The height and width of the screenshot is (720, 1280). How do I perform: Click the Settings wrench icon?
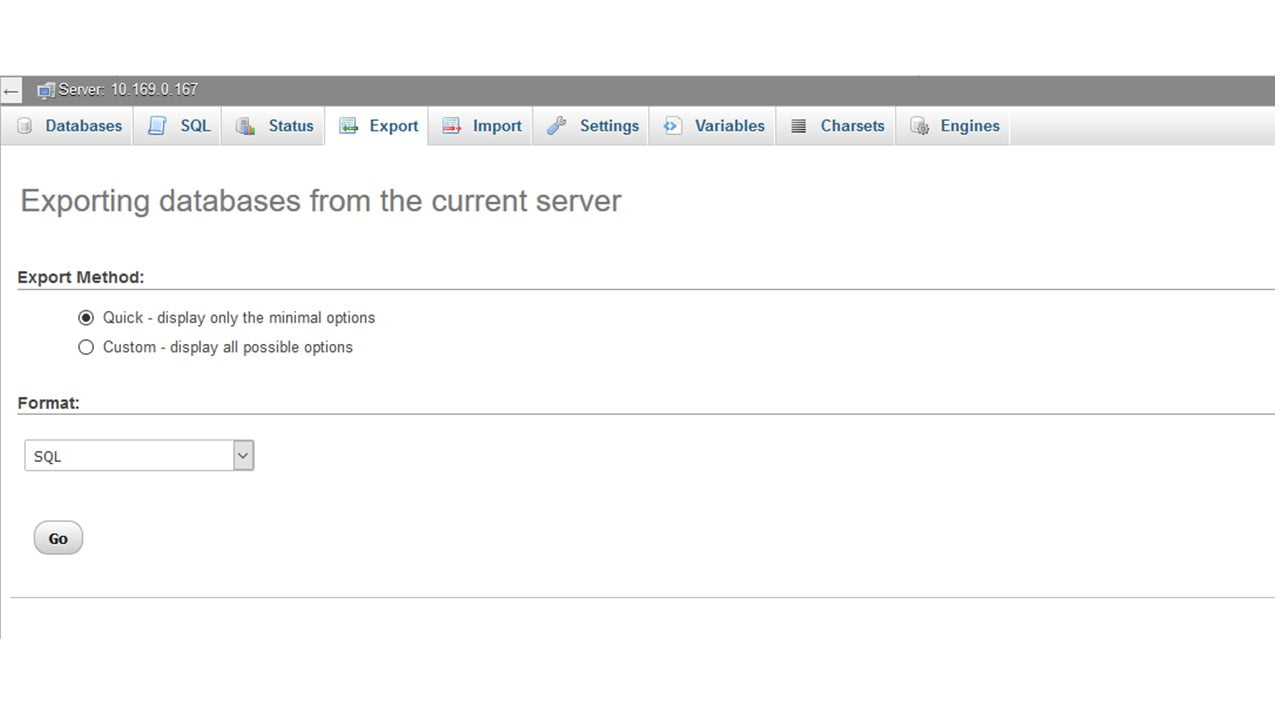pyautogui.click(x=557, y=126)
